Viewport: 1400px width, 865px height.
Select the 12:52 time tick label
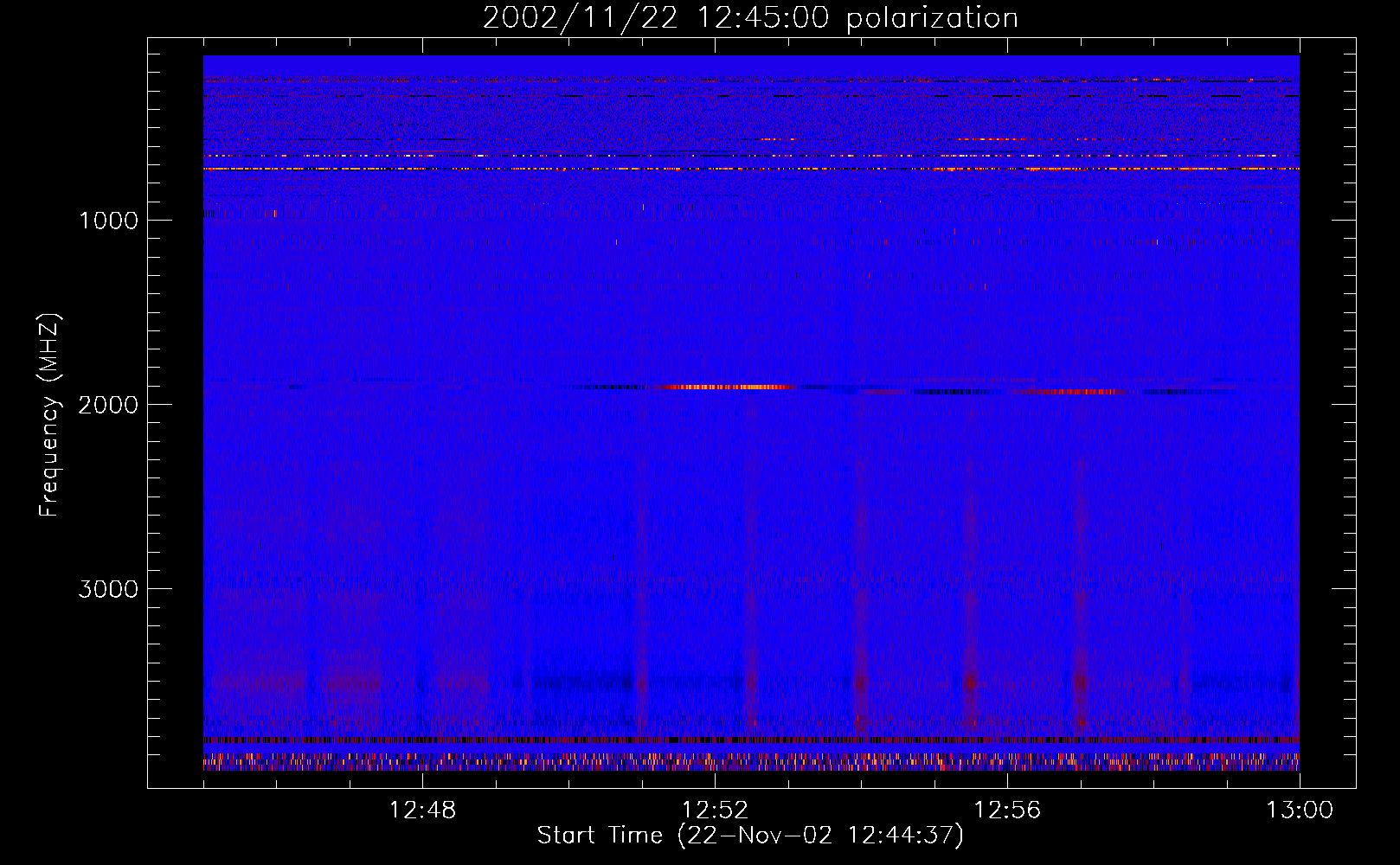click(x=715, y=811)
